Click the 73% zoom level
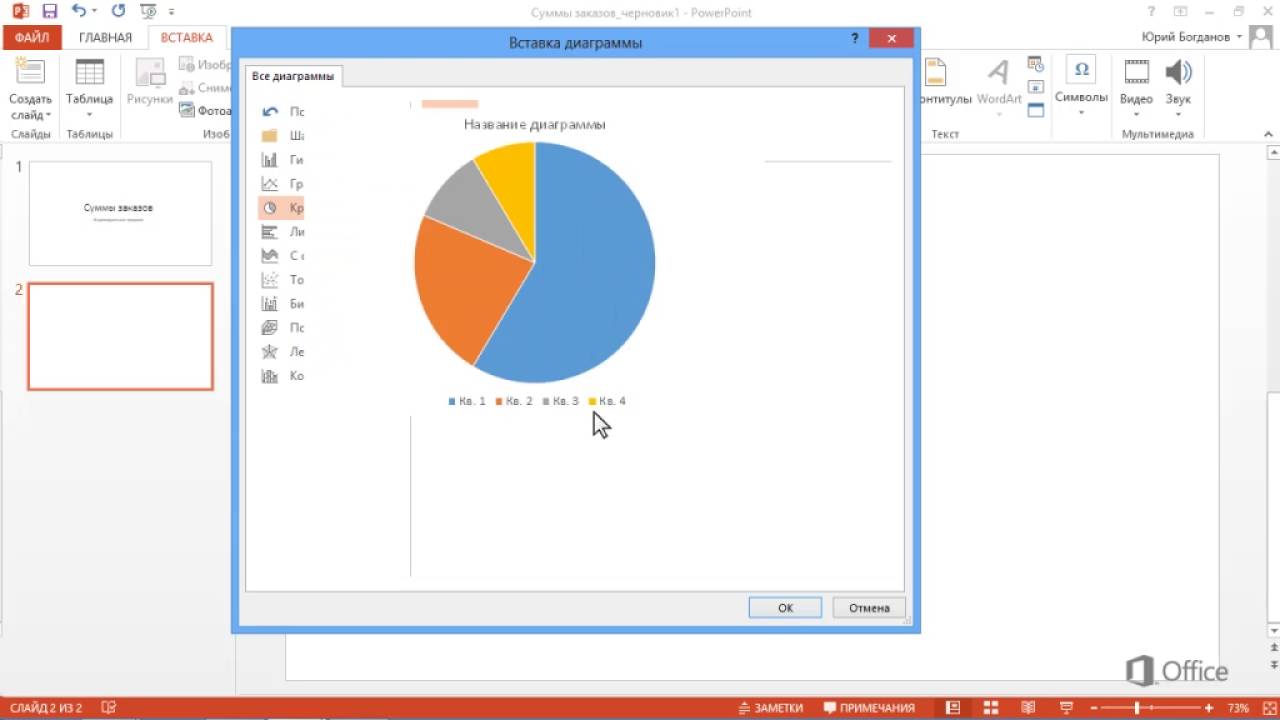 click(x=1238, y=708)
